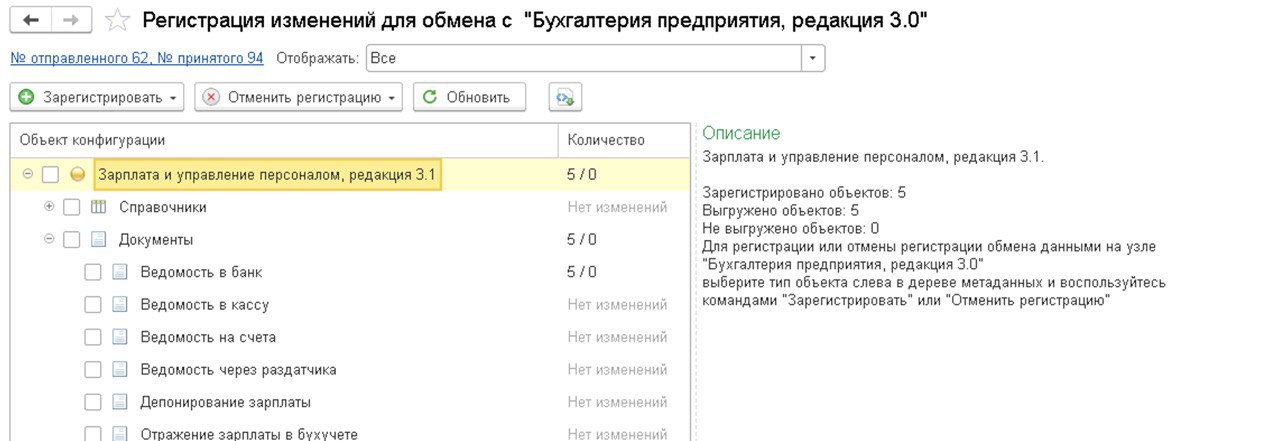
Task: Select the Ведомость через раздатчика row
Action: click(350, 370)
